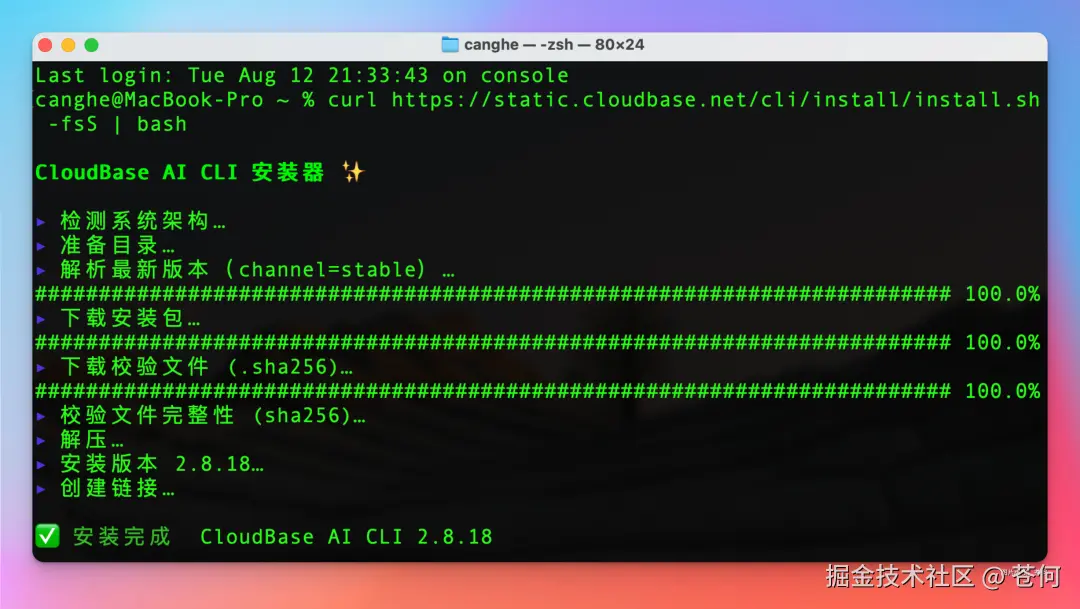1080x609 pixels.
Task: Click the '创建链接…' line
Action: click(117, 488)
